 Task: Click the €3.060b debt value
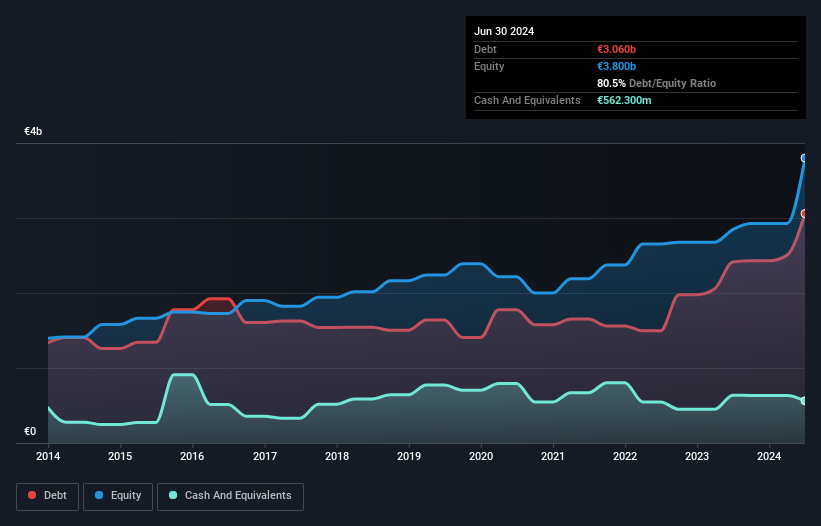pyautogui.click(x=616, y=49)
